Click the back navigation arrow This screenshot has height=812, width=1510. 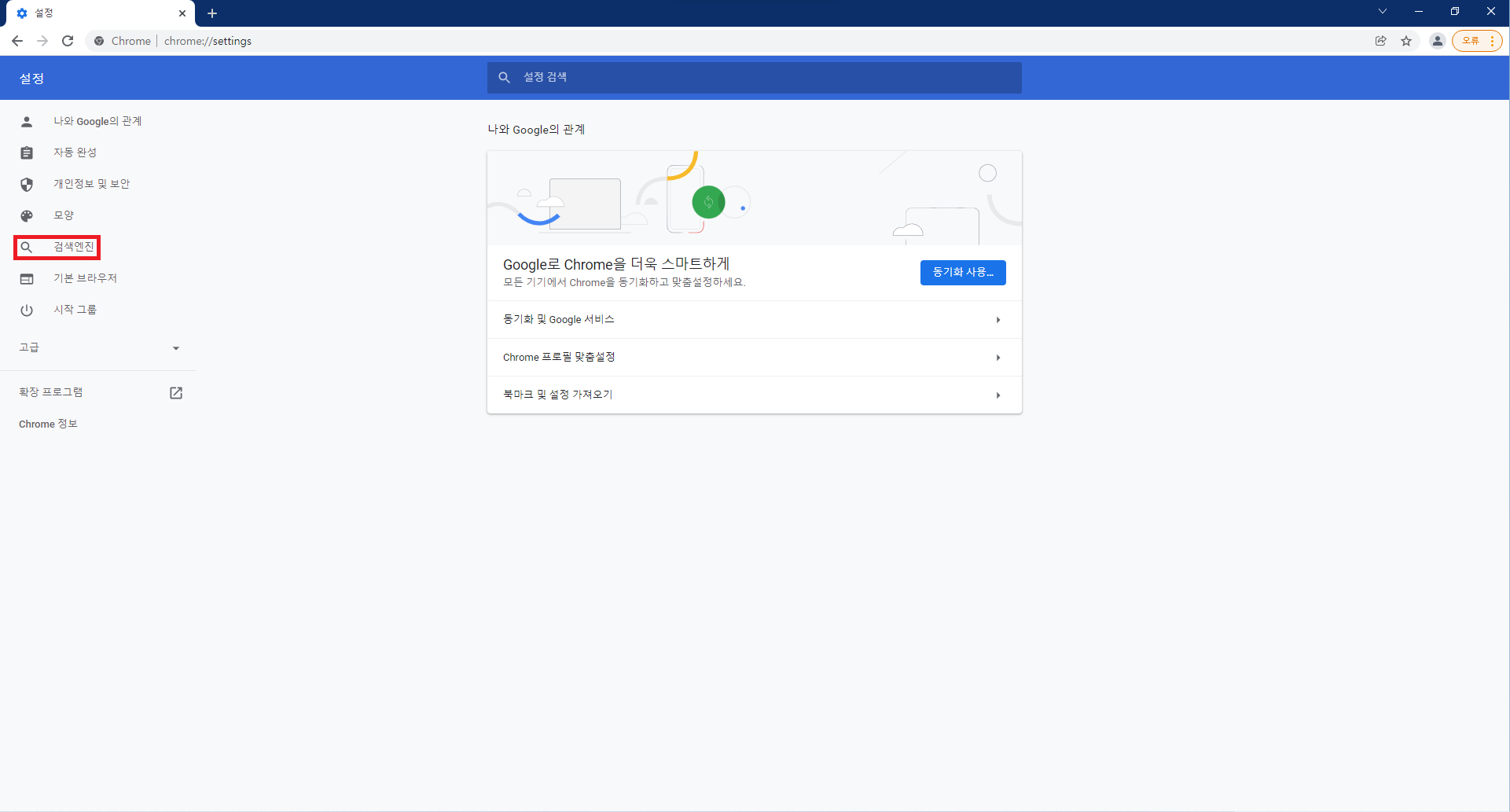pos(17,41)
